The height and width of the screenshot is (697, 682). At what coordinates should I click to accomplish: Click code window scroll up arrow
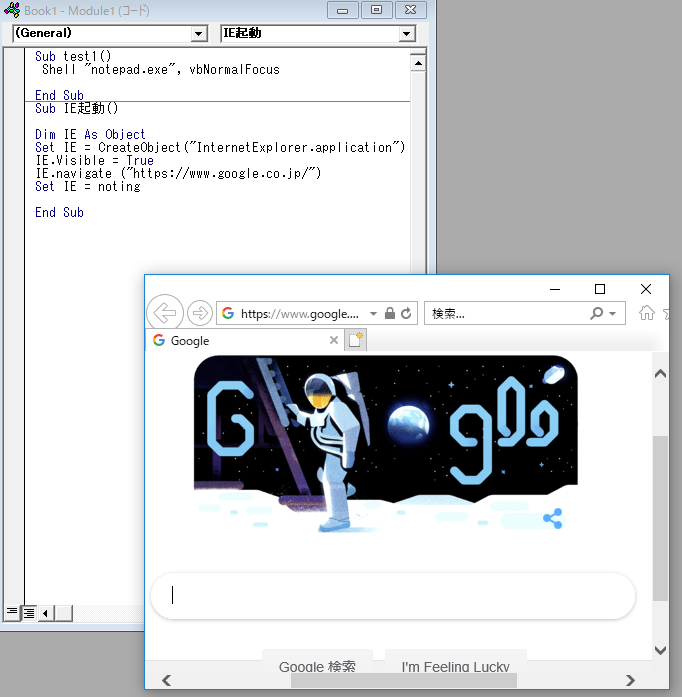pyautogui.click(x=418, y=63)
